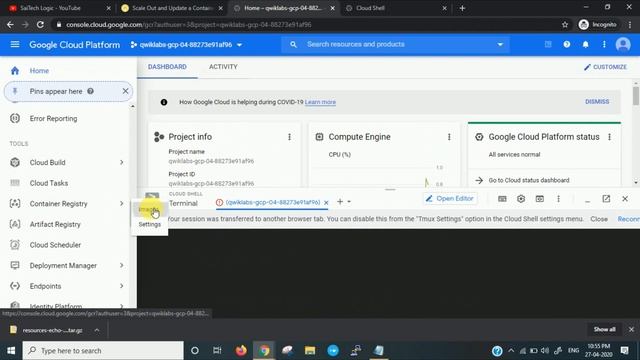The image size is (640, 360).
Task: Open Endpoints in sidebar
Action: point(45,286)
